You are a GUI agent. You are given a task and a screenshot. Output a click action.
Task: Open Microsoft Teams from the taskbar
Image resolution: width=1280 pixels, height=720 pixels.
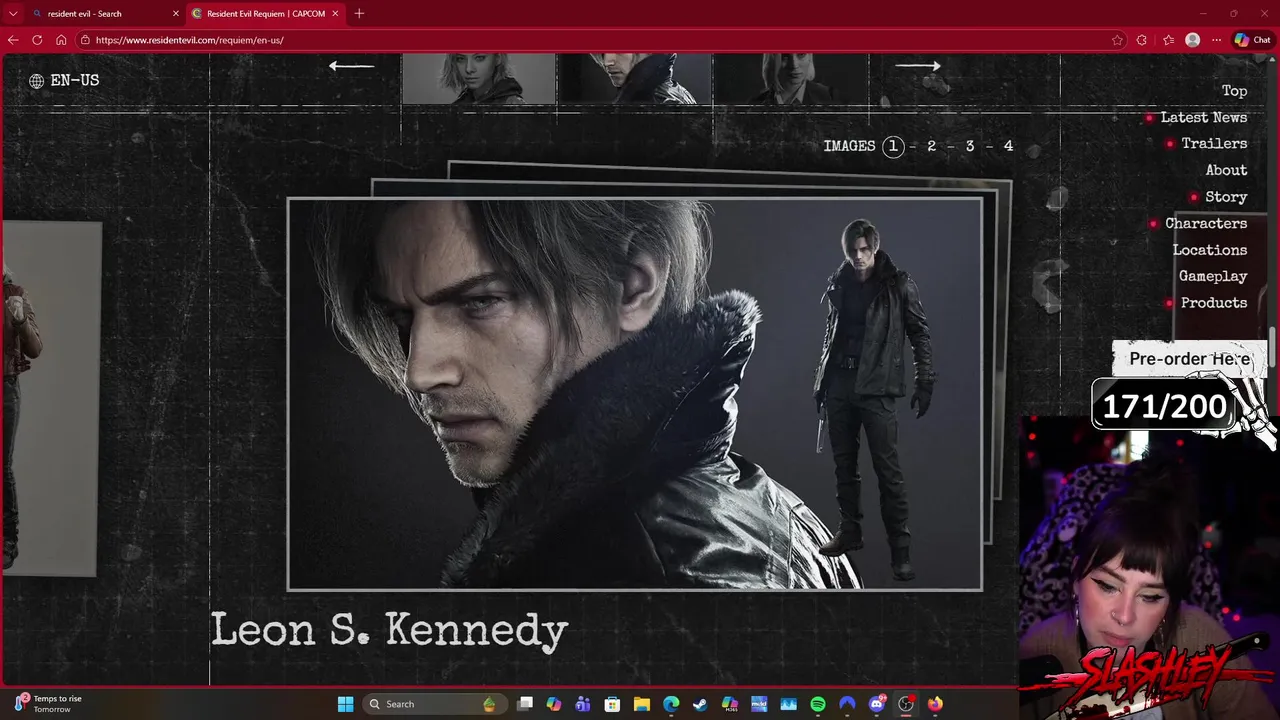(583, 704)
